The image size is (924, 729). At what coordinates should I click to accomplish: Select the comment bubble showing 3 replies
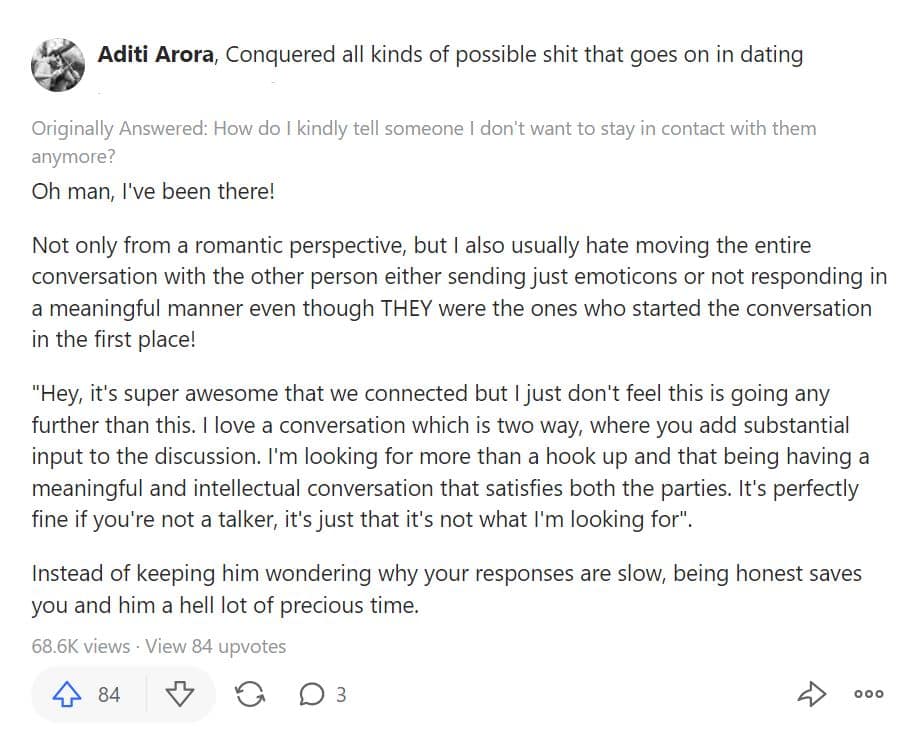point(314,694)
